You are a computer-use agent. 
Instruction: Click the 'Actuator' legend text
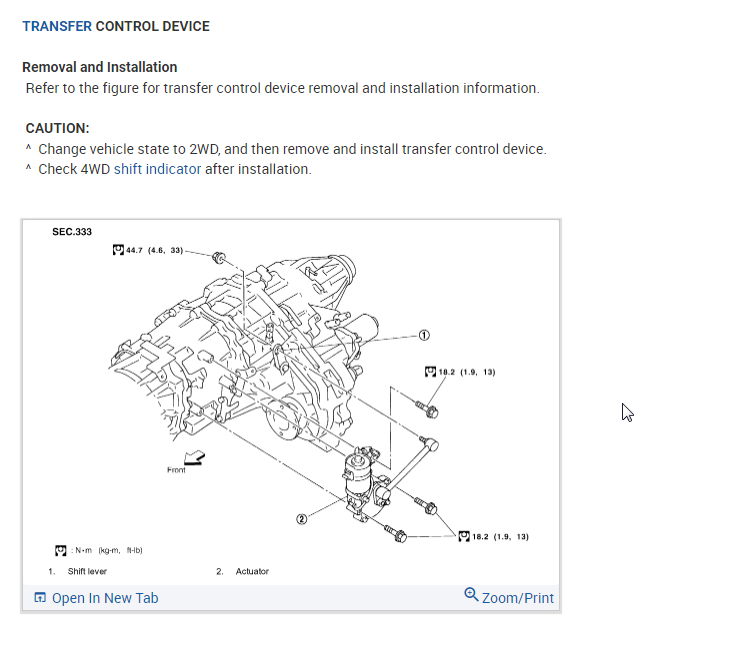pos(252,571)
